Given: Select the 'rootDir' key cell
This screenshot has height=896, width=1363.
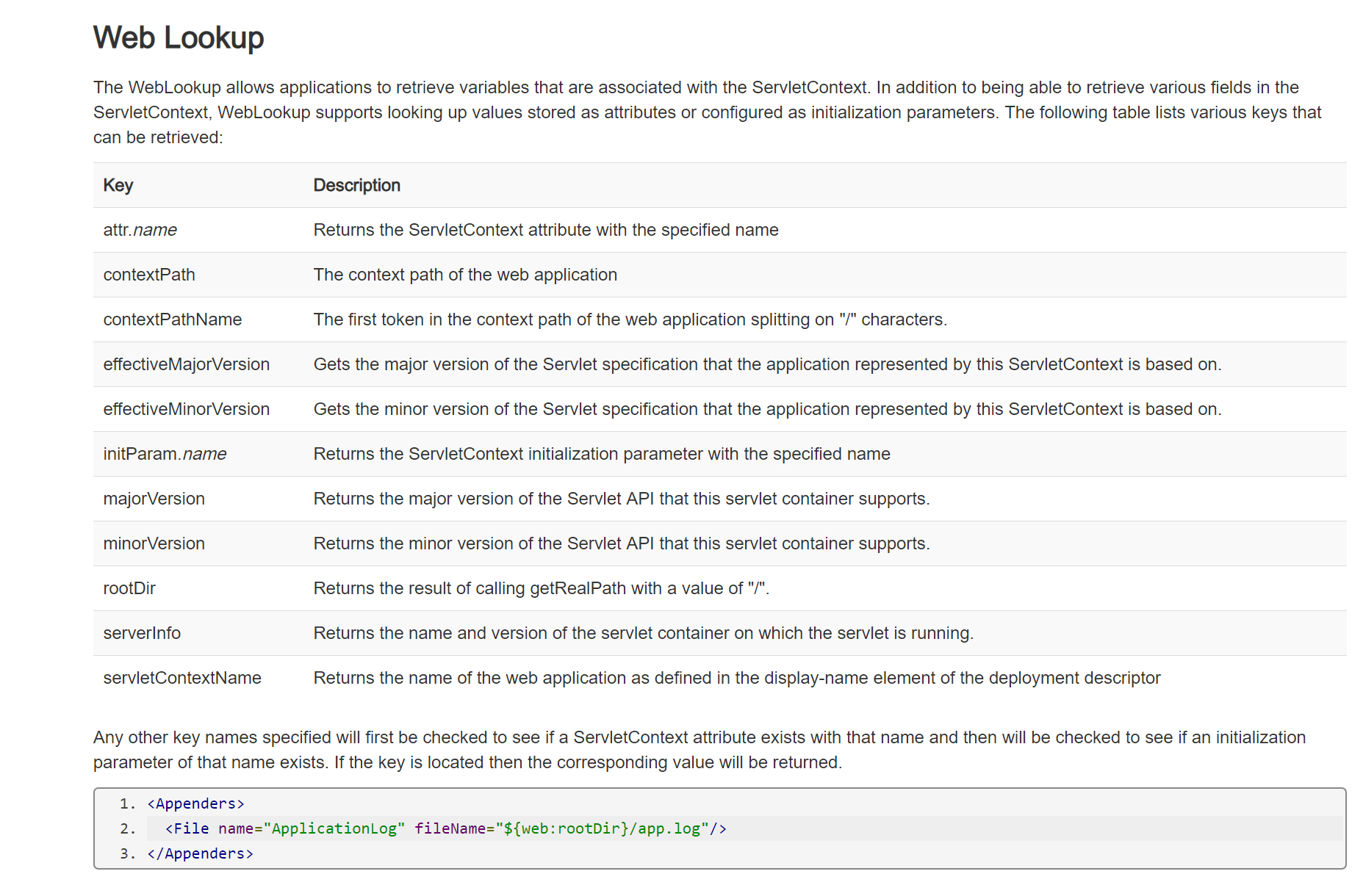Looking at the screenshot, I should click(x=129, y=588).
